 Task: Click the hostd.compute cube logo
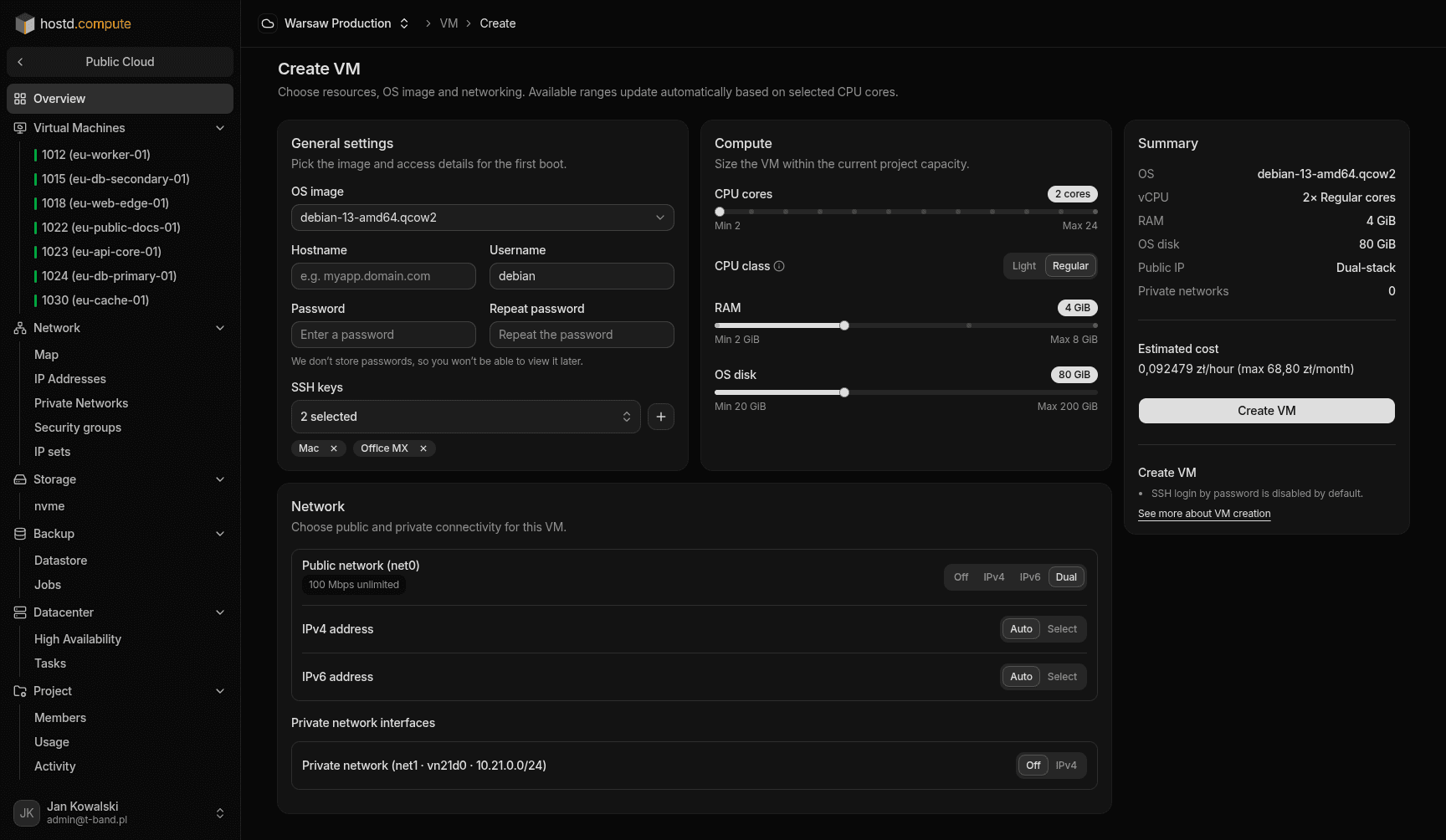[25, 23]
